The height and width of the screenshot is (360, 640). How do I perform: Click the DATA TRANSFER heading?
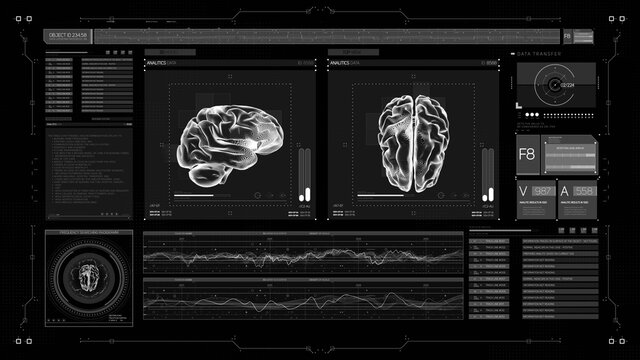[x=539, y=54]
